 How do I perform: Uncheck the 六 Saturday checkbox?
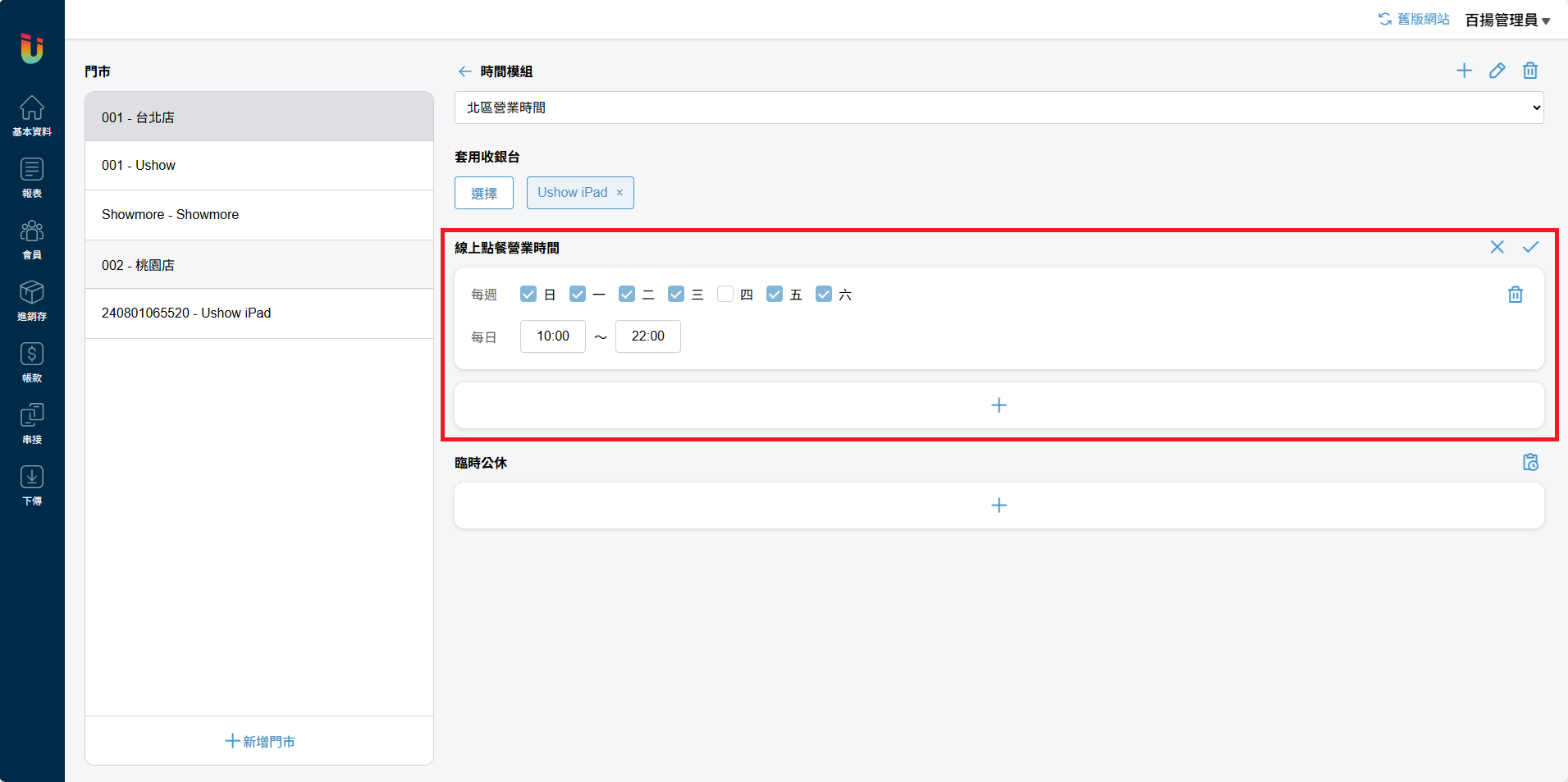click(824, 295)
